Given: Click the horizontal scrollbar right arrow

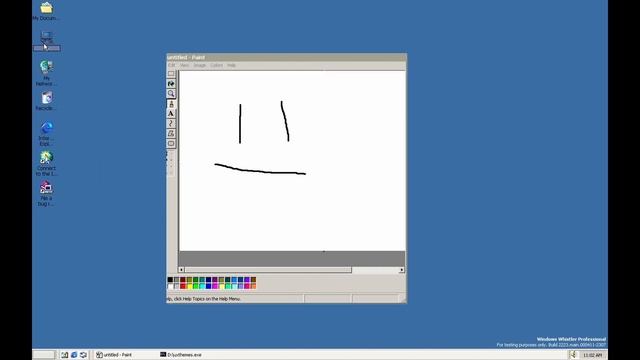Looking at the screenshot, I should [402, 270].
